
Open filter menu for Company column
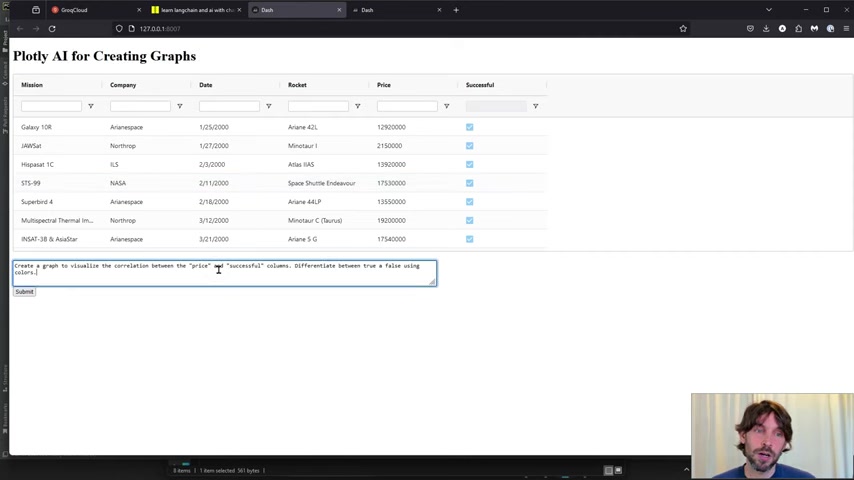pos(180,106)
